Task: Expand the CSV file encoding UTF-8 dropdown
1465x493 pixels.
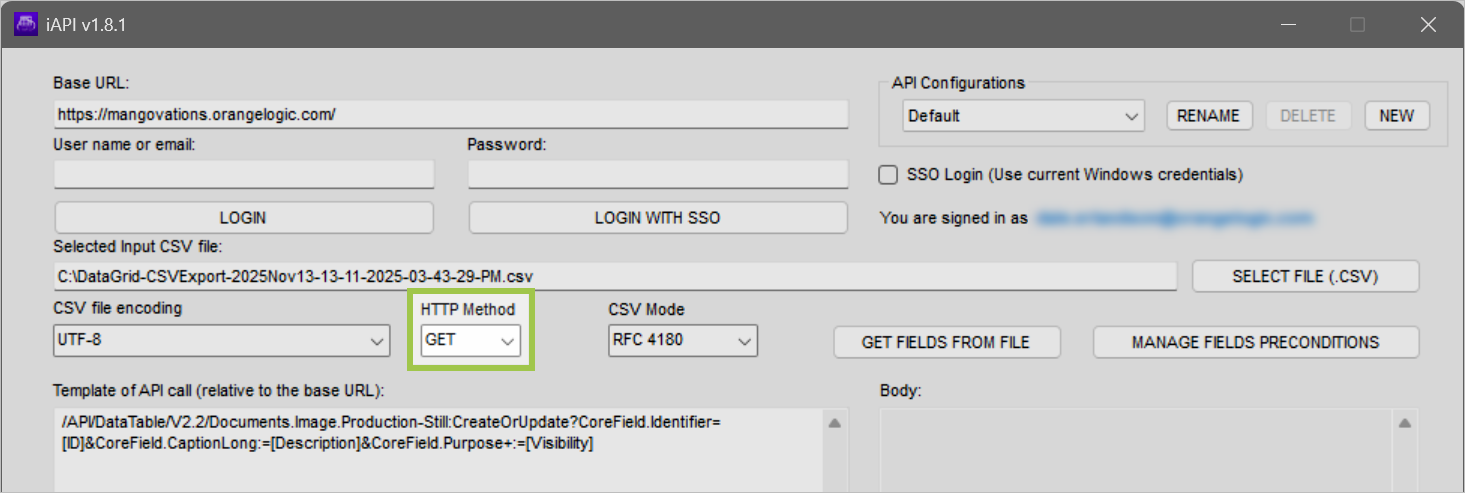Action: [x=221, y=340]
